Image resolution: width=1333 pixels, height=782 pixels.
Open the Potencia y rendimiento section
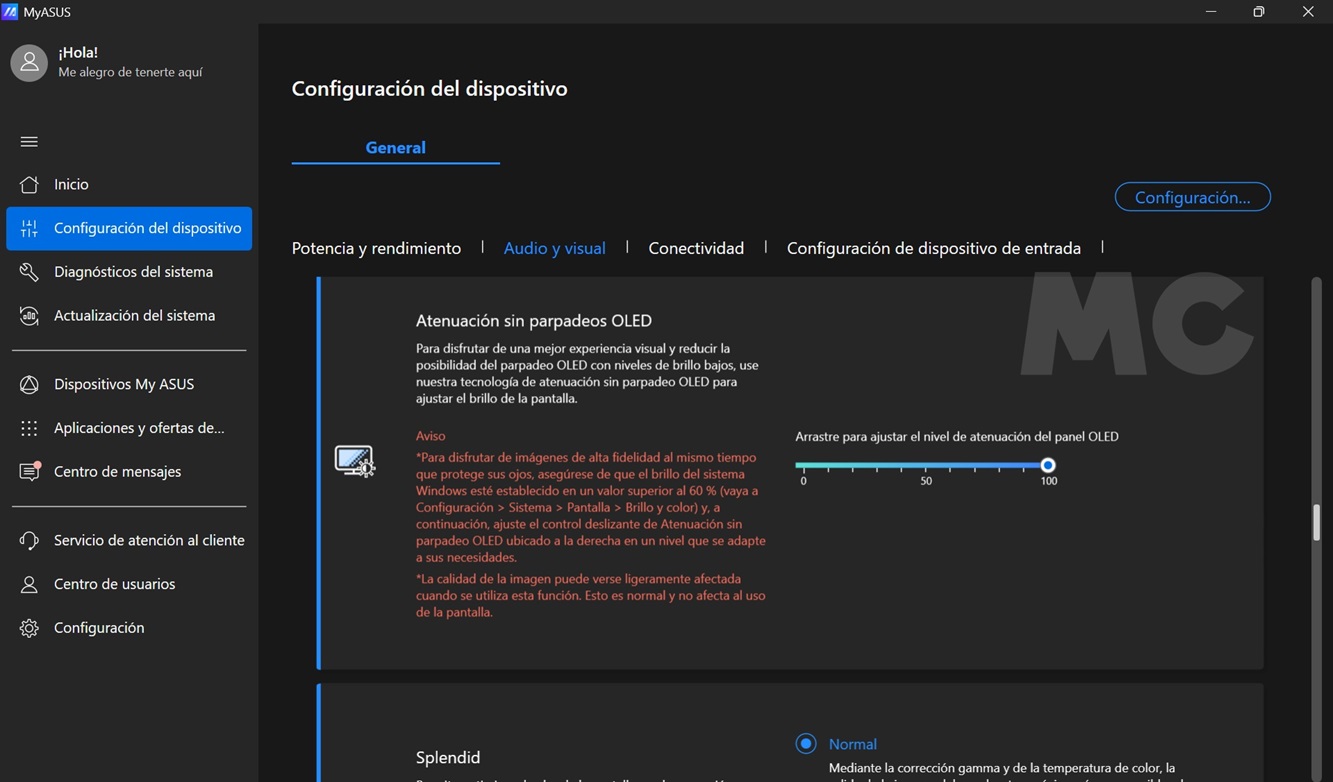pos(376,248)
